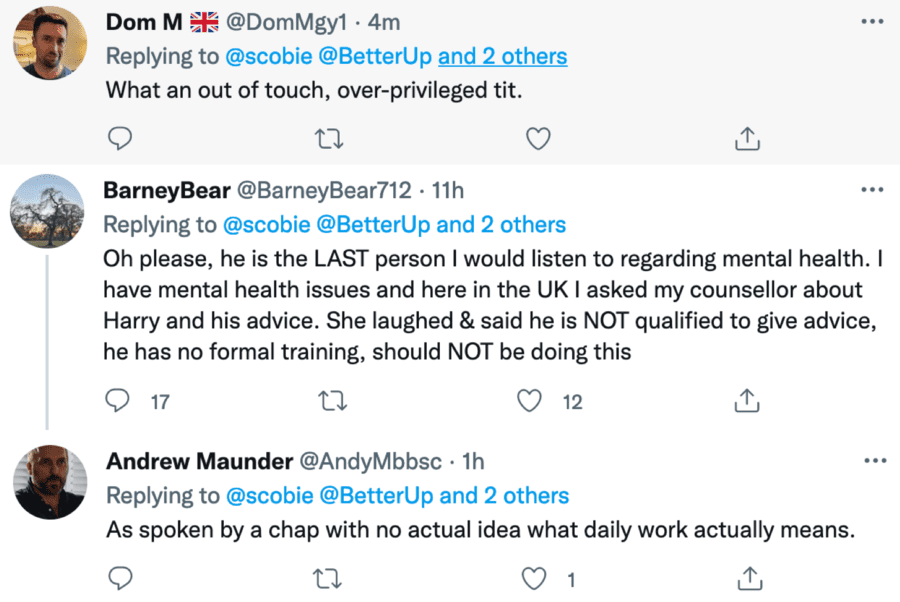Screen dimensions: 900x602
Task: Open more options on BarneyBear's tweet
Action: point(872,189)
